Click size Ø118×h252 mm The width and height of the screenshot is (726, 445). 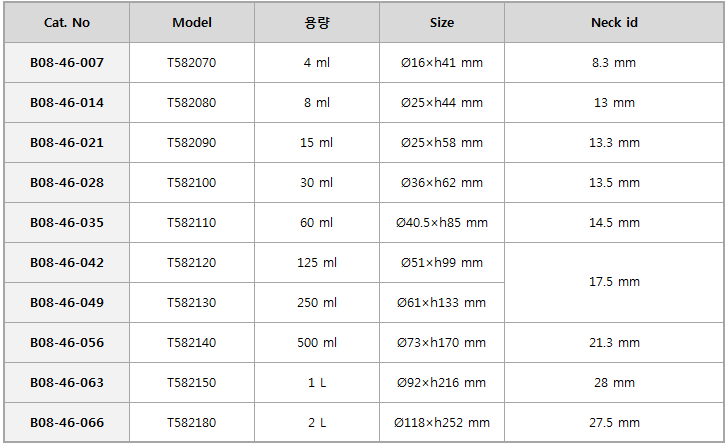pos(442,422)
